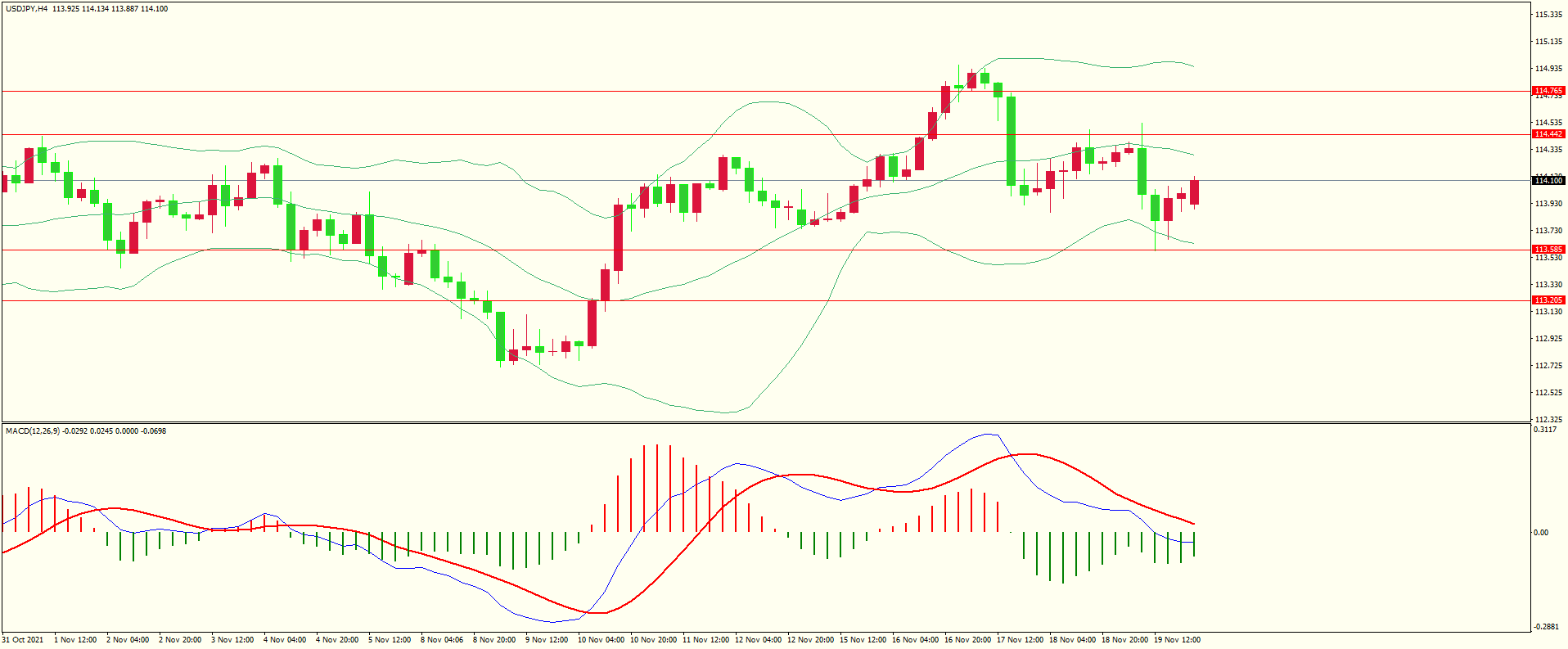Viewport: 1568px width, 649px height.
Task: Click the 12 Nov 04:00 time label
Action: [x=759, y=640]
